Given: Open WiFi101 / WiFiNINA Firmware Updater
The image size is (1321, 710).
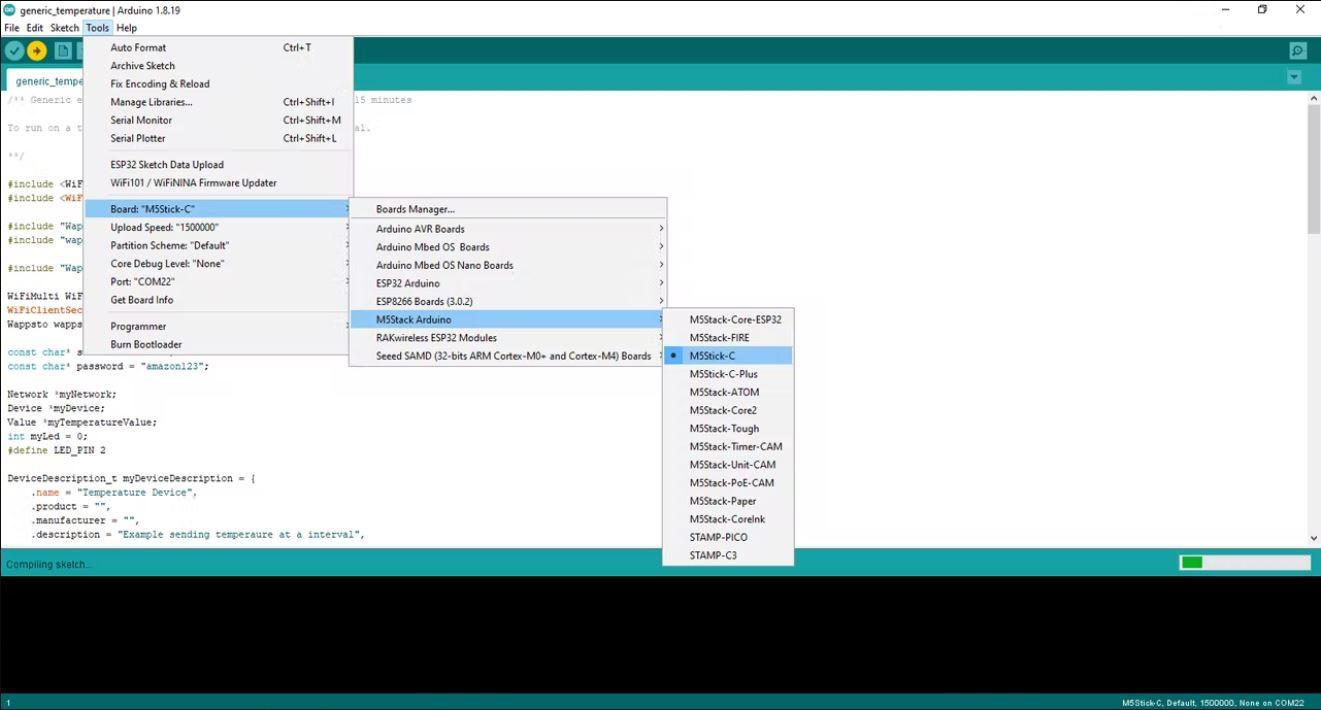Looking at the screenshot, I should [218, 183].
